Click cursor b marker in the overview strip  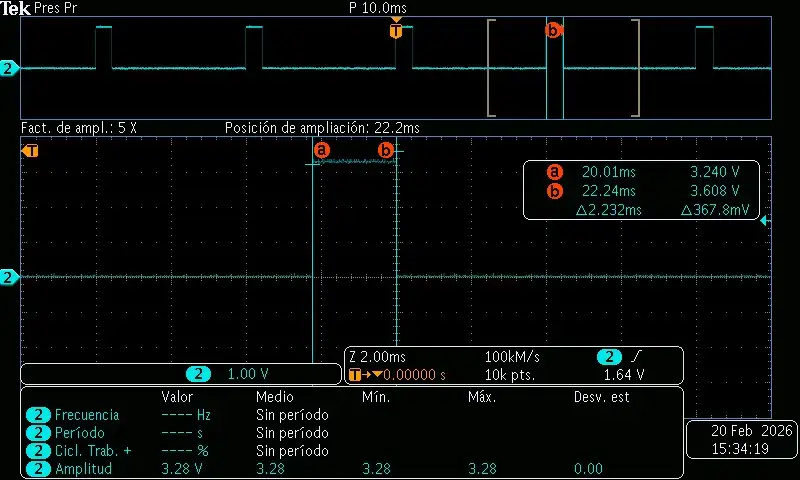pos(553,31)
